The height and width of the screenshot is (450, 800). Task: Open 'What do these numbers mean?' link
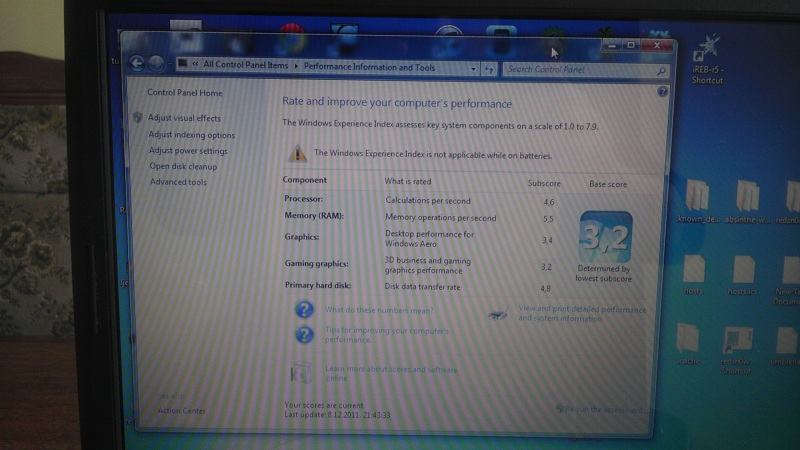pos(379,310)
